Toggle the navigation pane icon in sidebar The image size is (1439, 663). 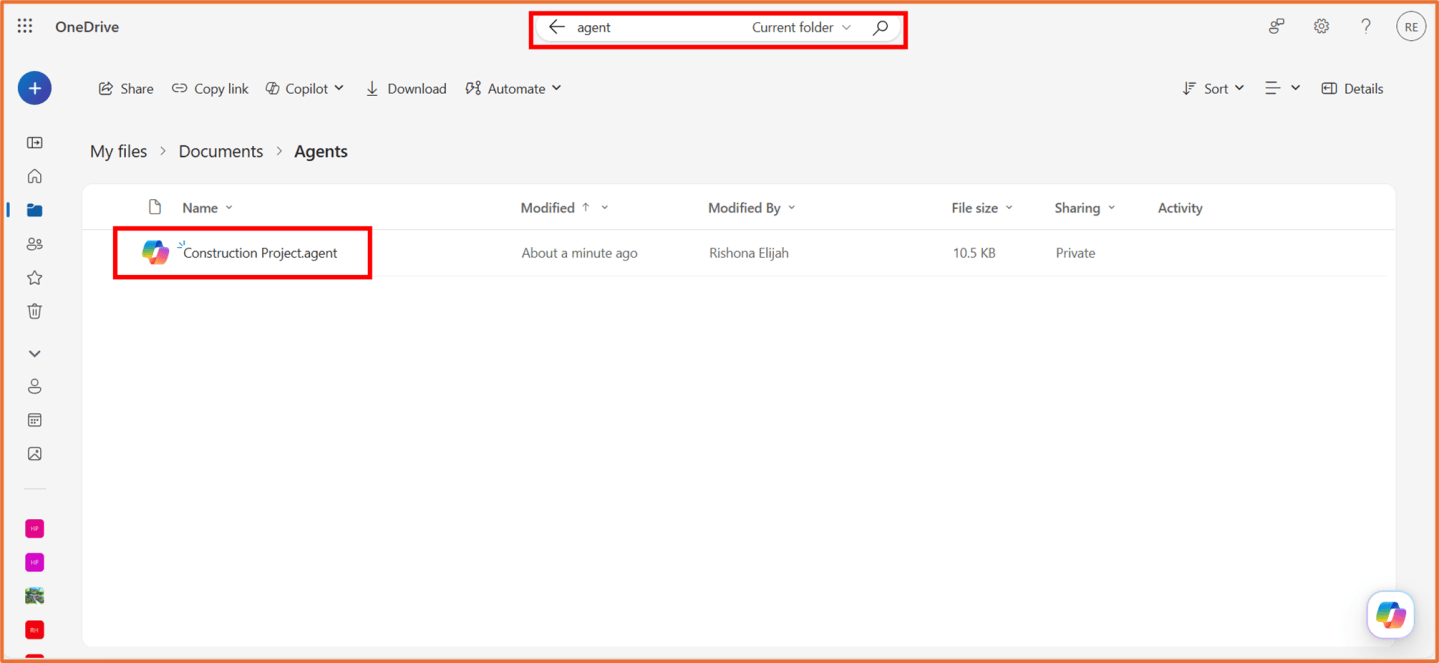pyautogui.click(x=35, y=143)
